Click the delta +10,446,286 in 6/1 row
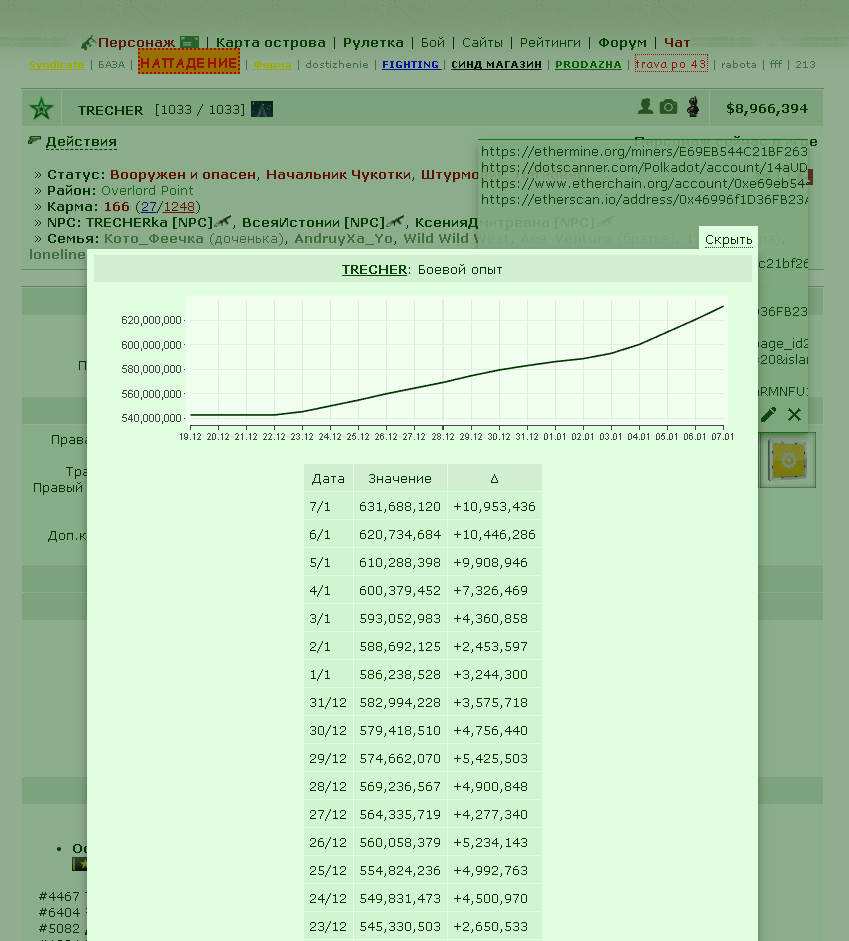Image resolution: width=849 pixels, height=941 pixels. pyautogui.click(x=494, y=535)
